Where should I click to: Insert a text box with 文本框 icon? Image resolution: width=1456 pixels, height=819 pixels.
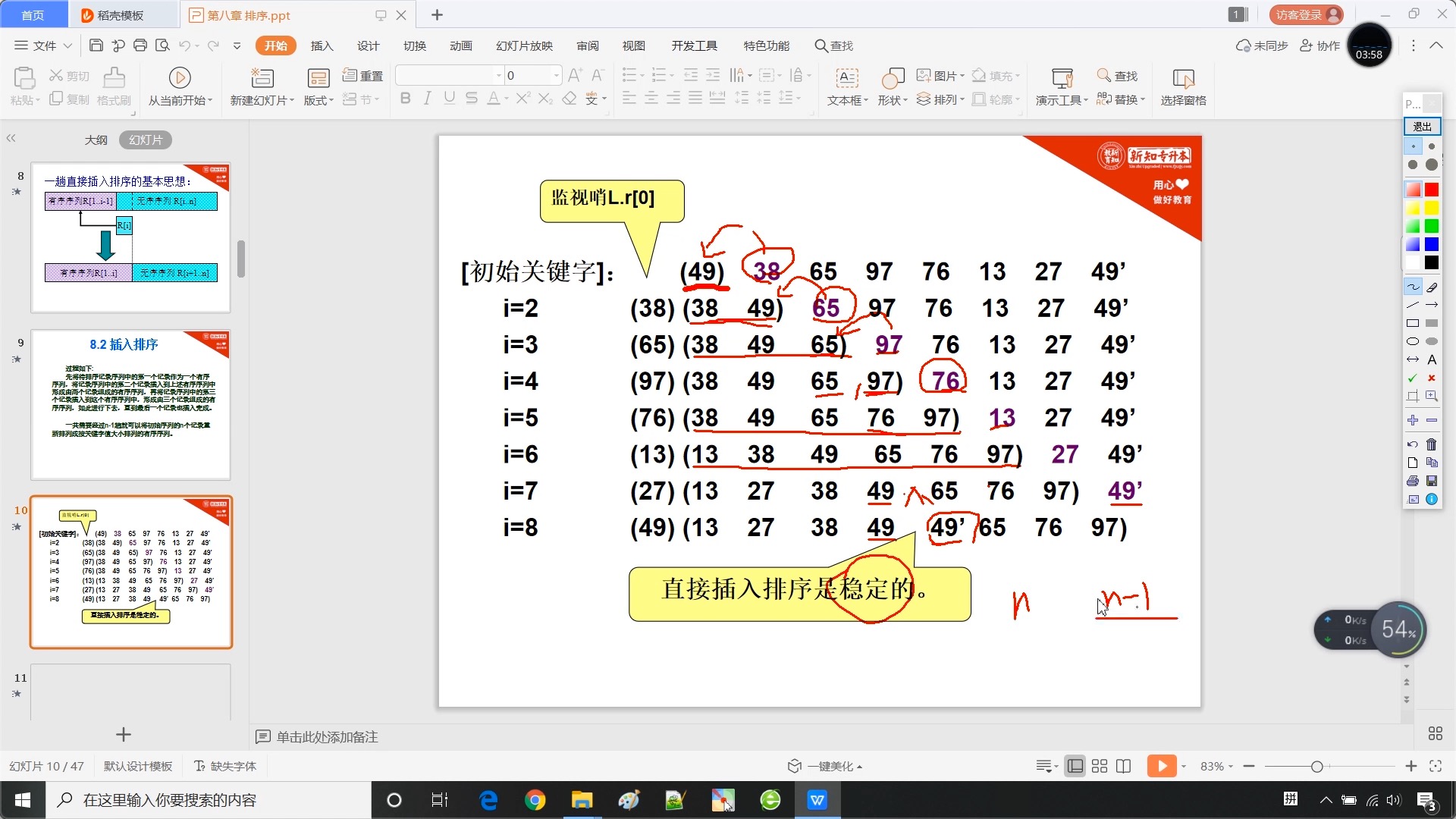tap(846, 77)
